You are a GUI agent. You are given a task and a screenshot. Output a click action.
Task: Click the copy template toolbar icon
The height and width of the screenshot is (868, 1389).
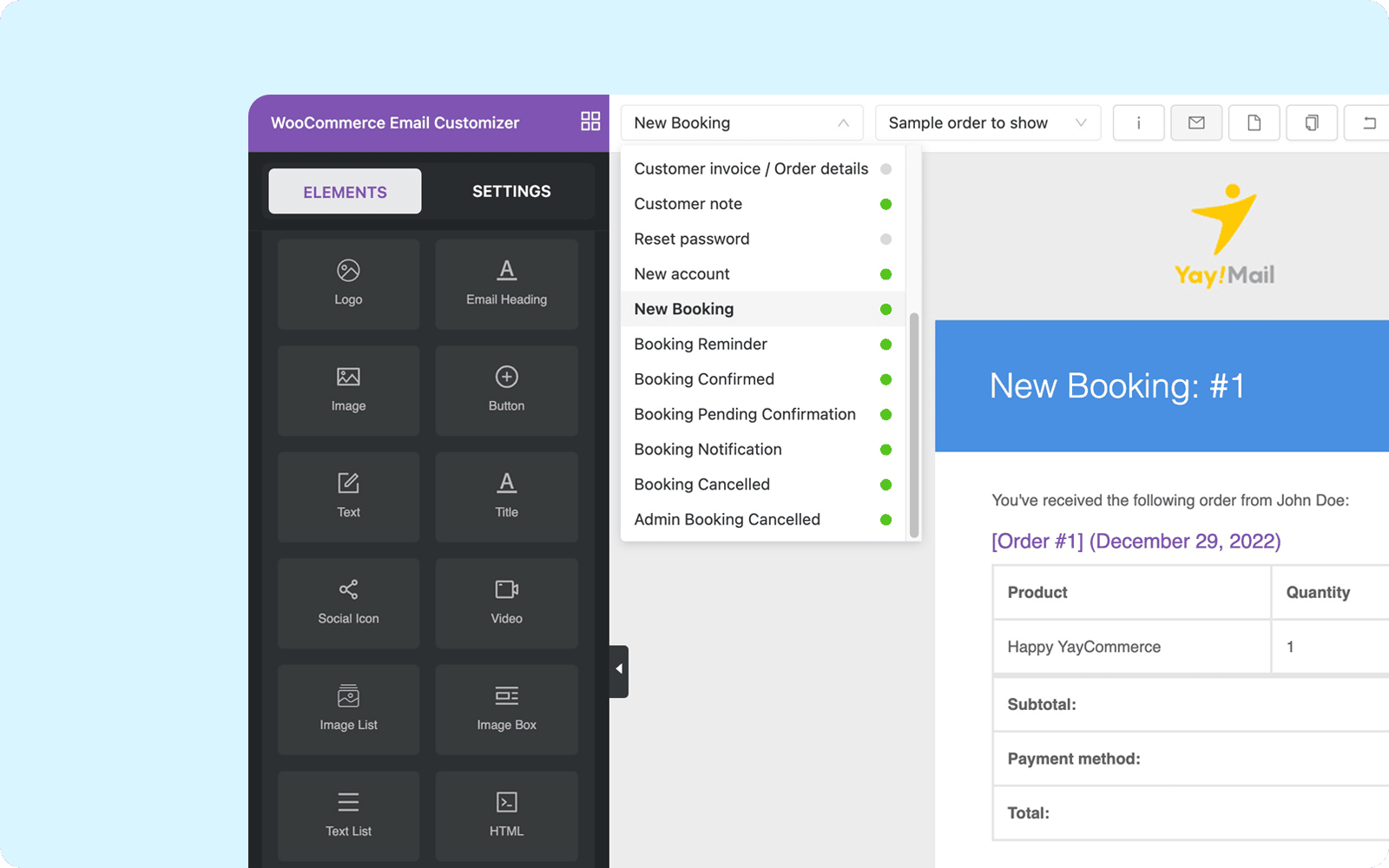coord(1312,122)
